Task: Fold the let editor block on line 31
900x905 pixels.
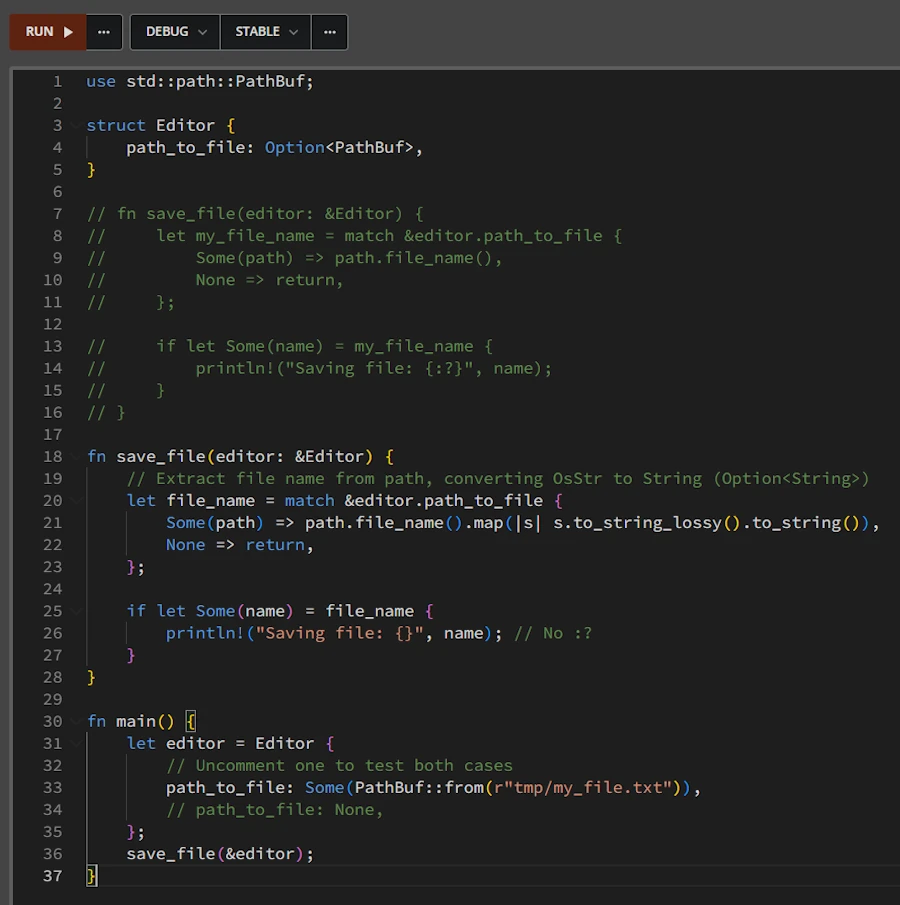Action: 75,744
